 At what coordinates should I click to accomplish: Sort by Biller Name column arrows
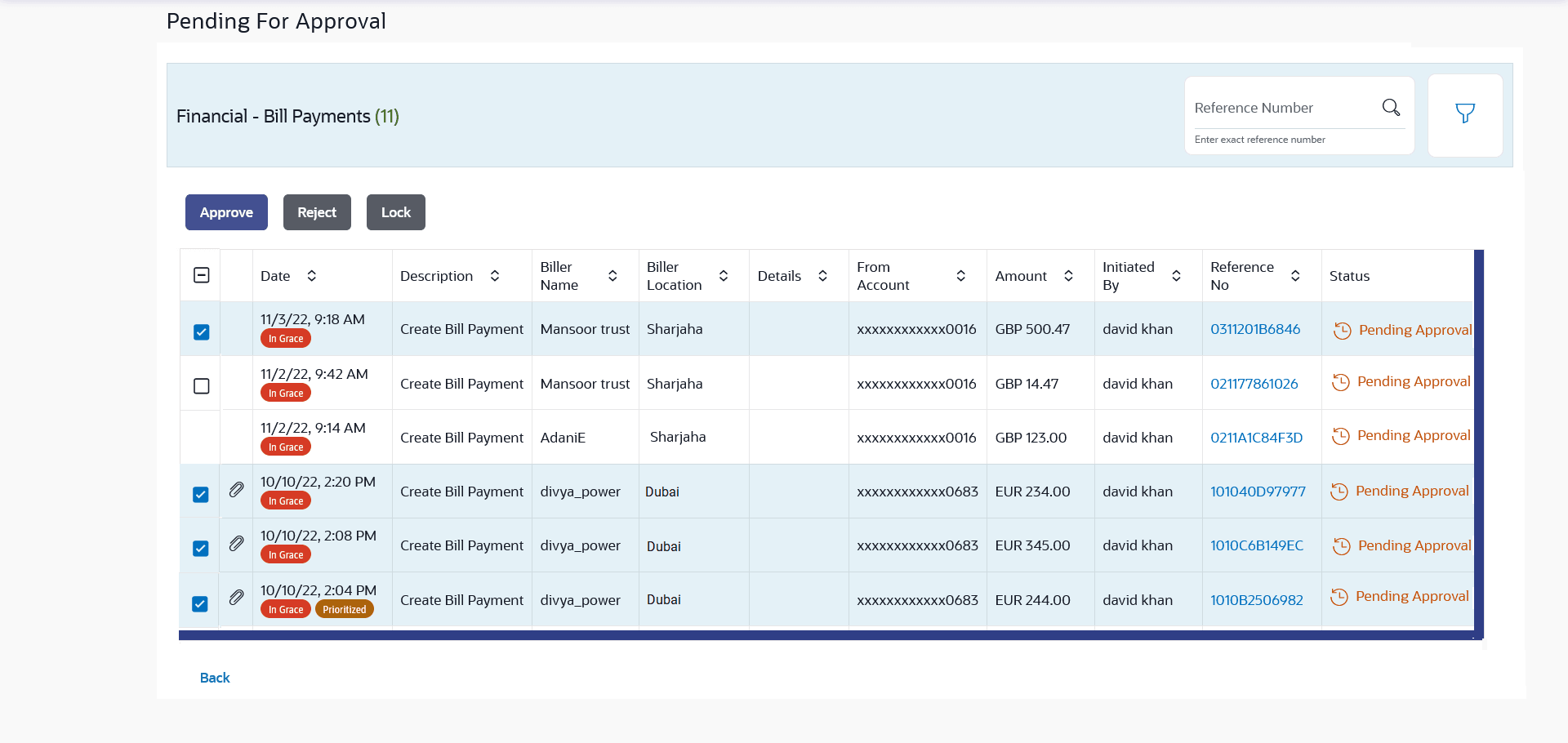point(612,276)
